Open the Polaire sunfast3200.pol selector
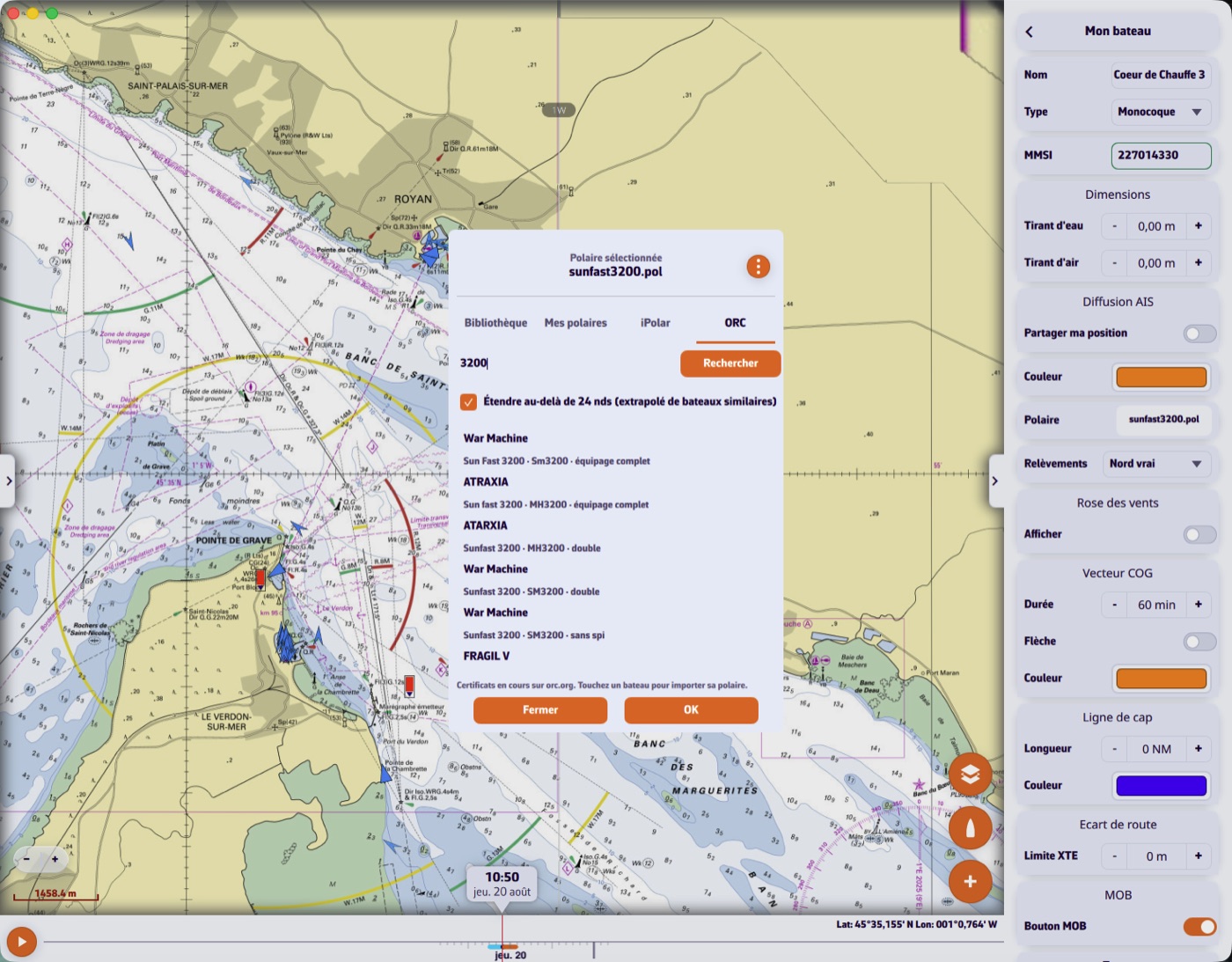Viewport: 1232px width, 962px height. 1163,420
